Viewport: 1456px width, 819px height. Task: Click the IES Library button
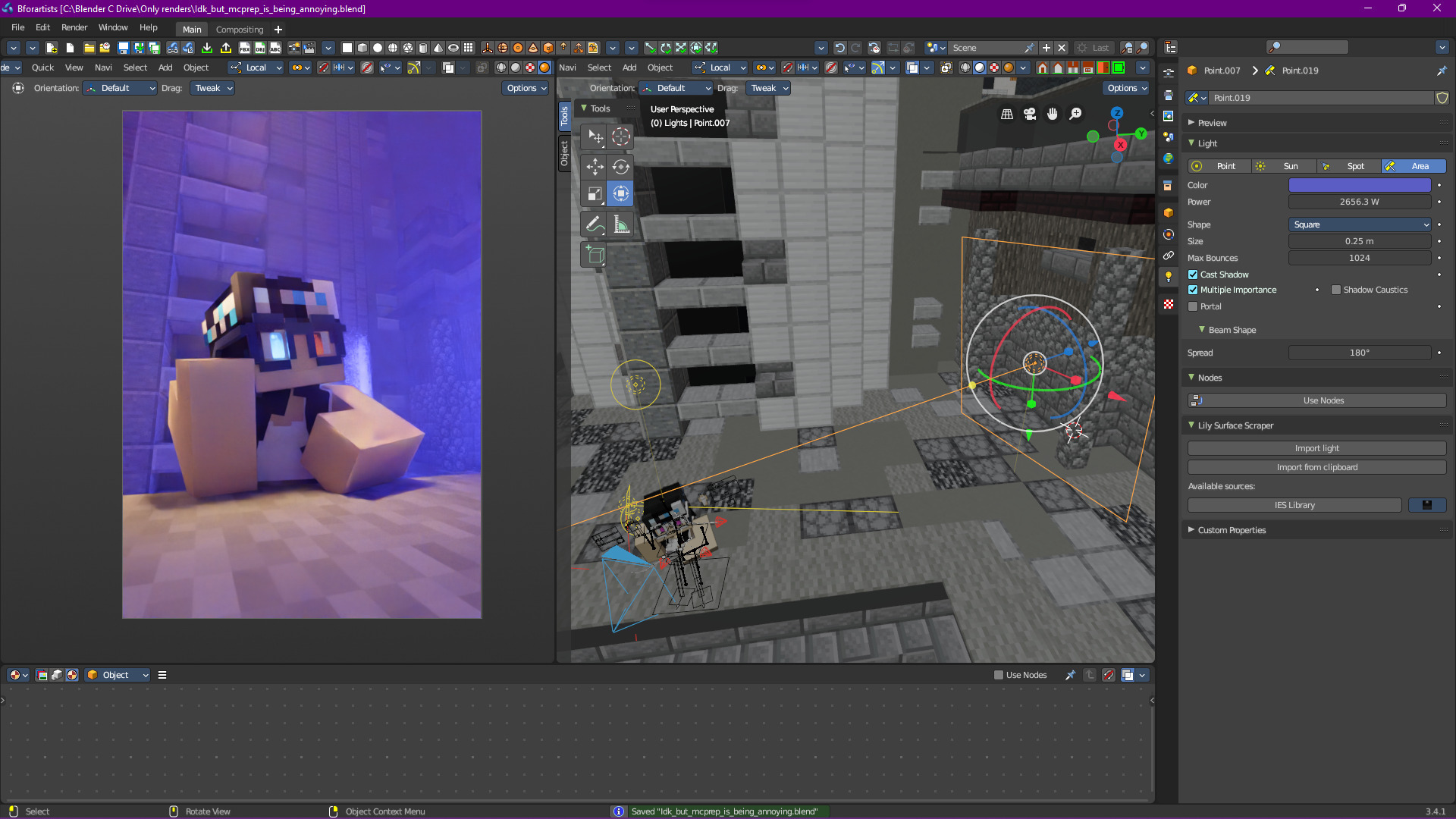click(x=1294, y=505)
